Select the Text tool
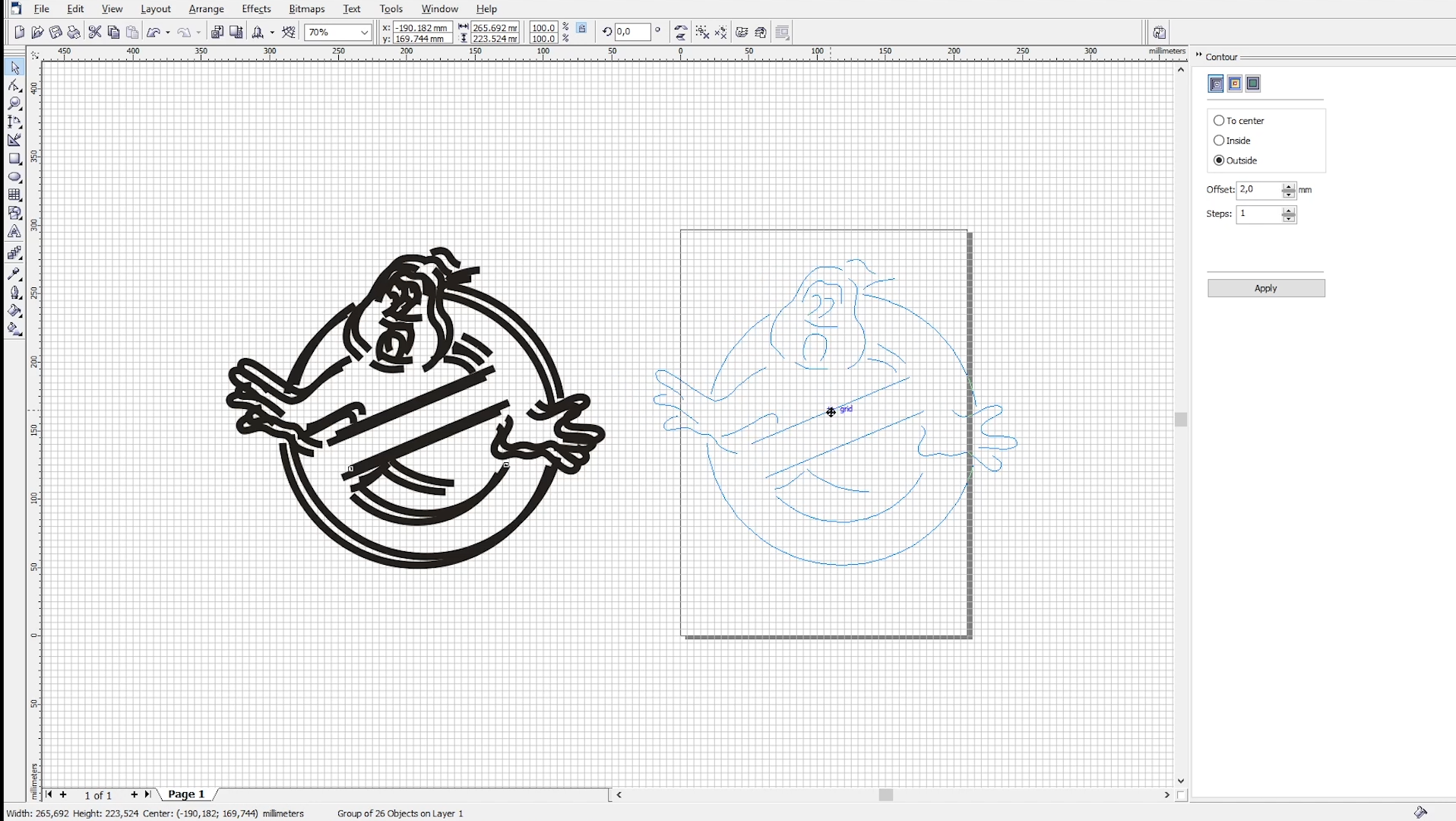The width and height of the screenshot is (1456, 821). tap(14, 232)
